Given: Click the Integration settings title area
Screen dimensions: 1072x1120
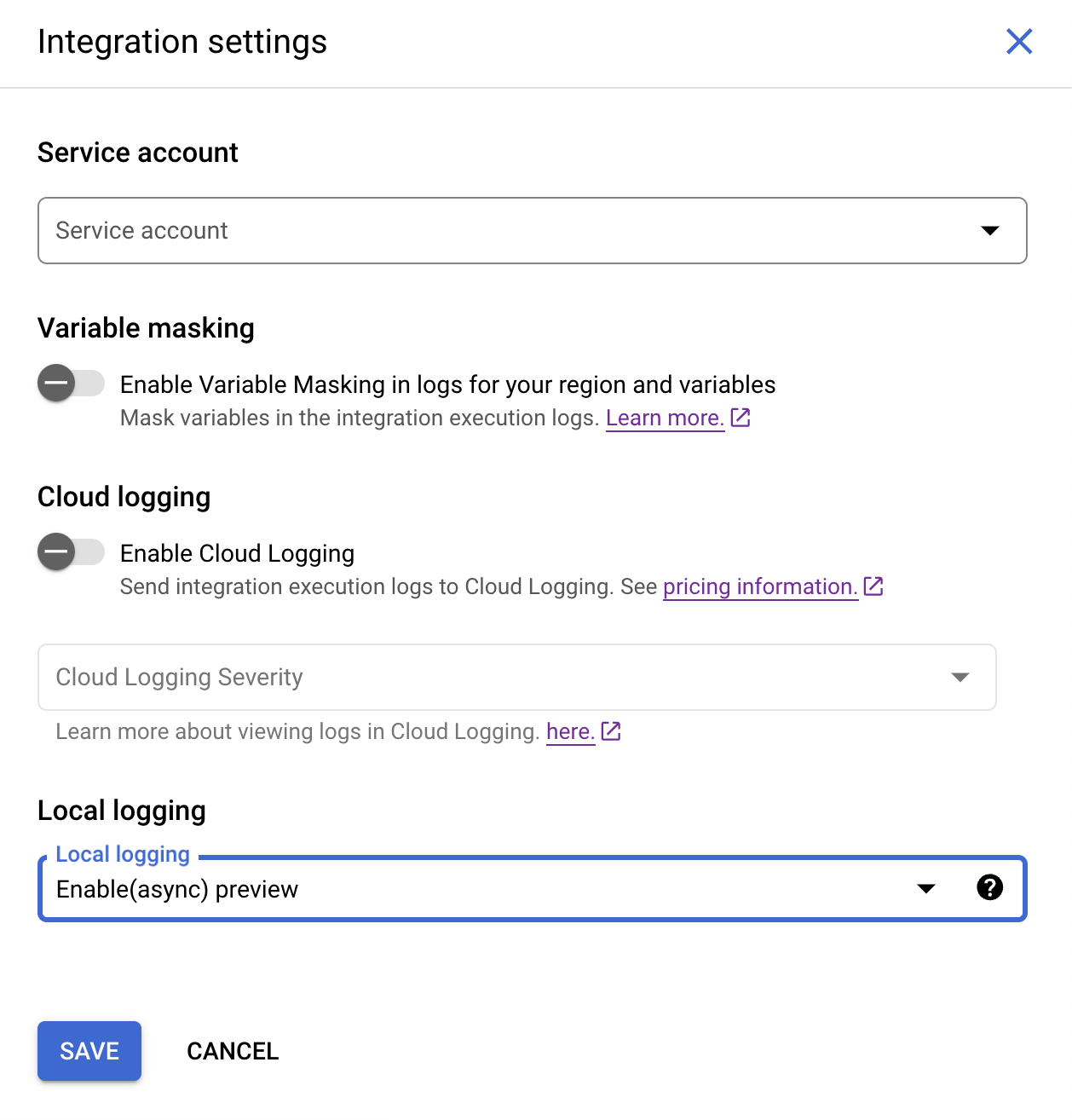Looking at the screenshot, I should click(x=182, y=41).
